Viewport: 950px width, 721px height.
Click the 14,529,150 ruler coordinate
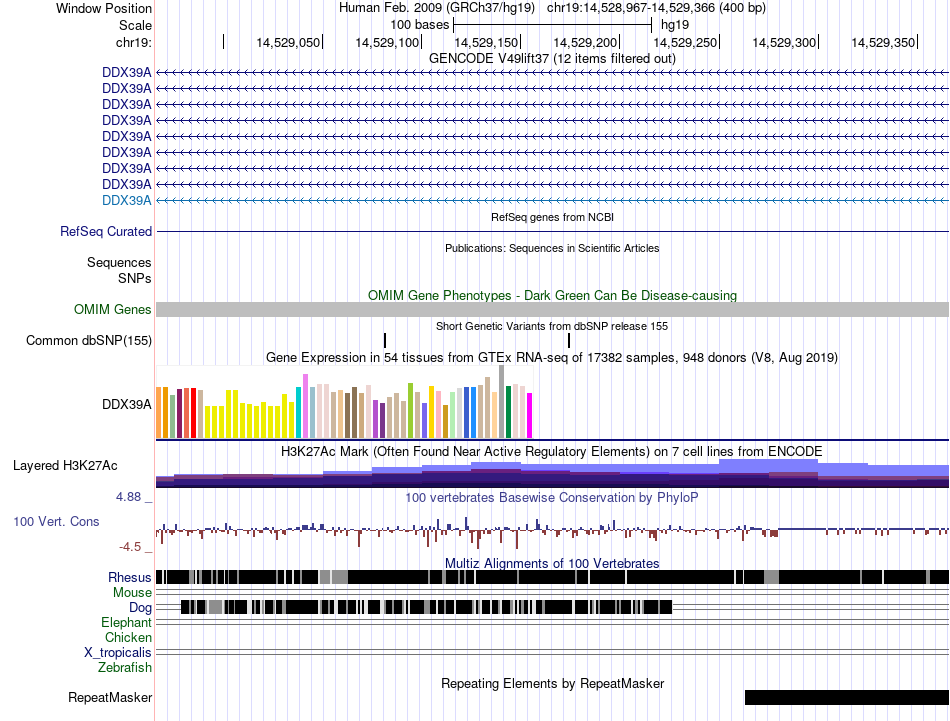tap(486, 42)
